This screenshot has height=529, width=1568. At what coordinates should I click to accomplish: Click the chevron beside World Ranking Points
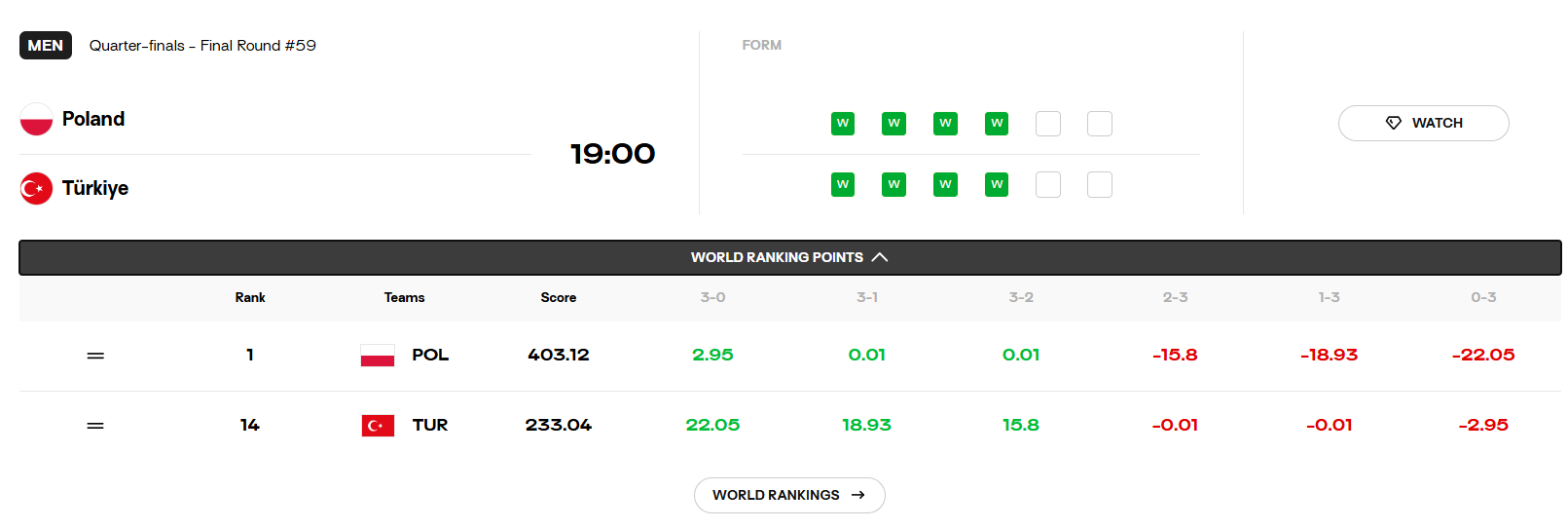point(880,257)
